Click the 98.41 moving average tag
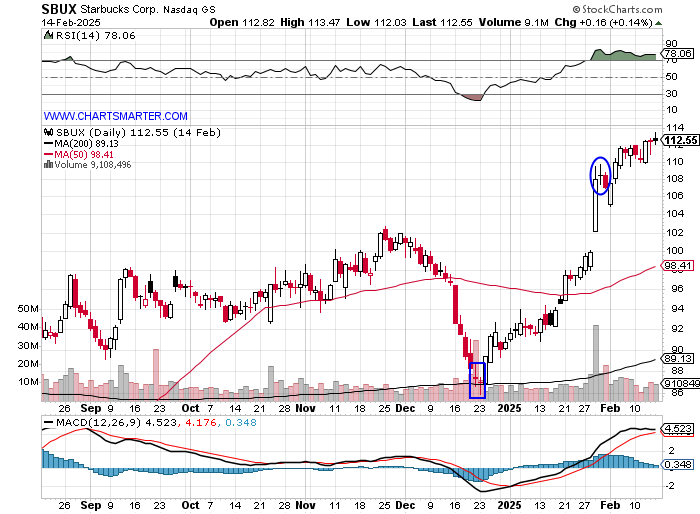Viewport: 700px width, 514px height. 677,266
